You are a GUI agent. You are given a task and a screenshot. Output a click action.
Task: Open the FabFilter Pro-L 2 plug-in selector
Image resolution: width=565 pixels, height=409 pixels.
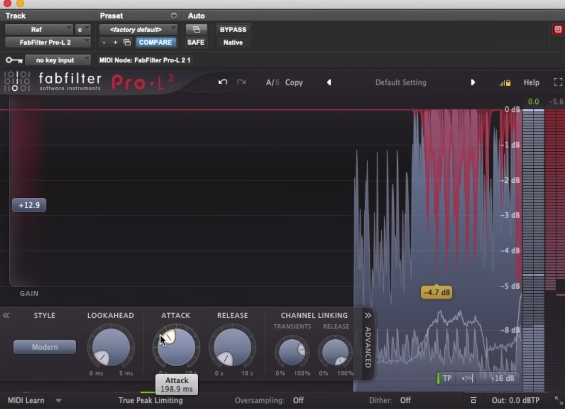47,43
